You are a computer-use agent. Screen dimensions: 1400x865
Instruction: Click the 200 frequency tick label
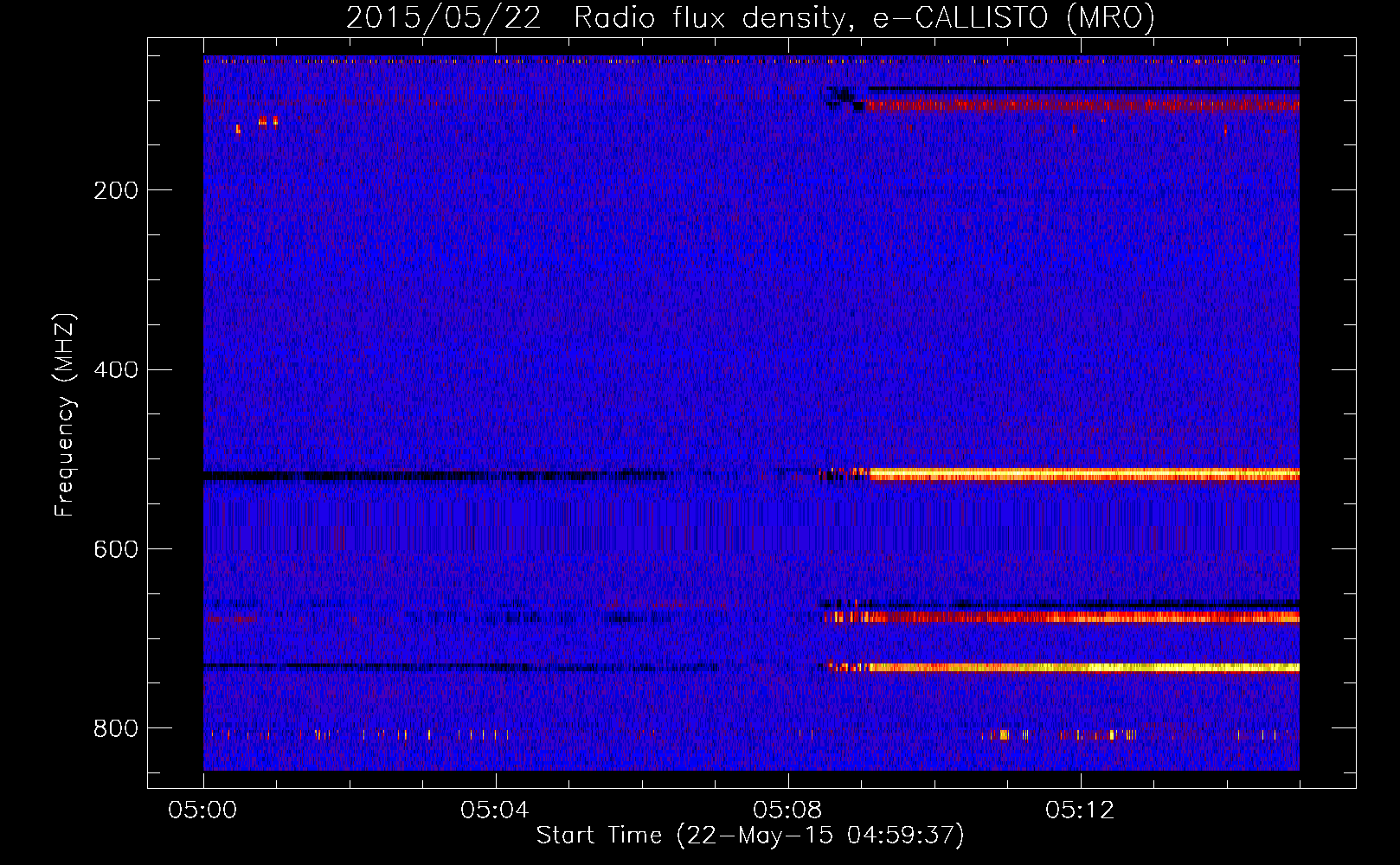pos(116,190)
